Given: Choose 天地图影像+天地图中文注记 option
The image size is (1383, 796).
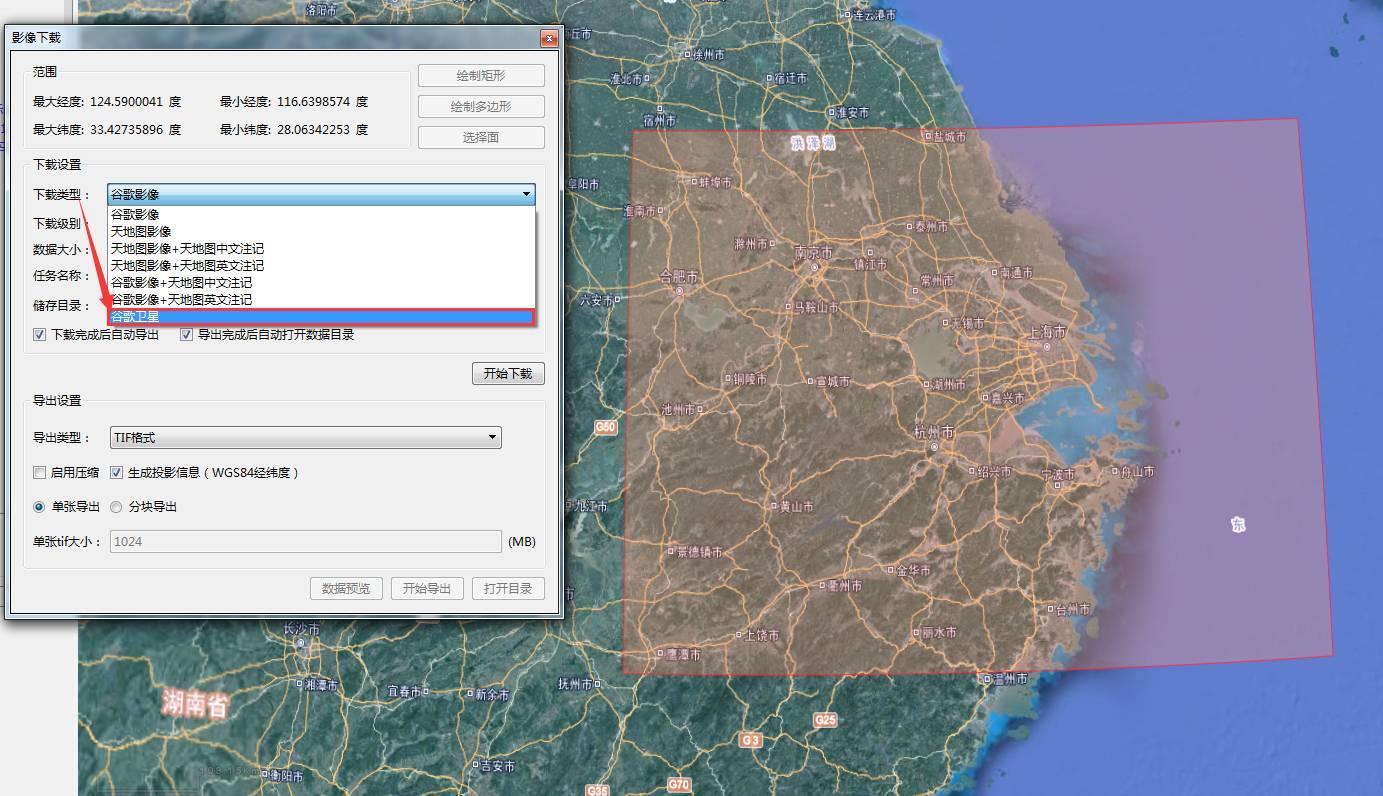Looking at the screenshot, I should [321, 248].
